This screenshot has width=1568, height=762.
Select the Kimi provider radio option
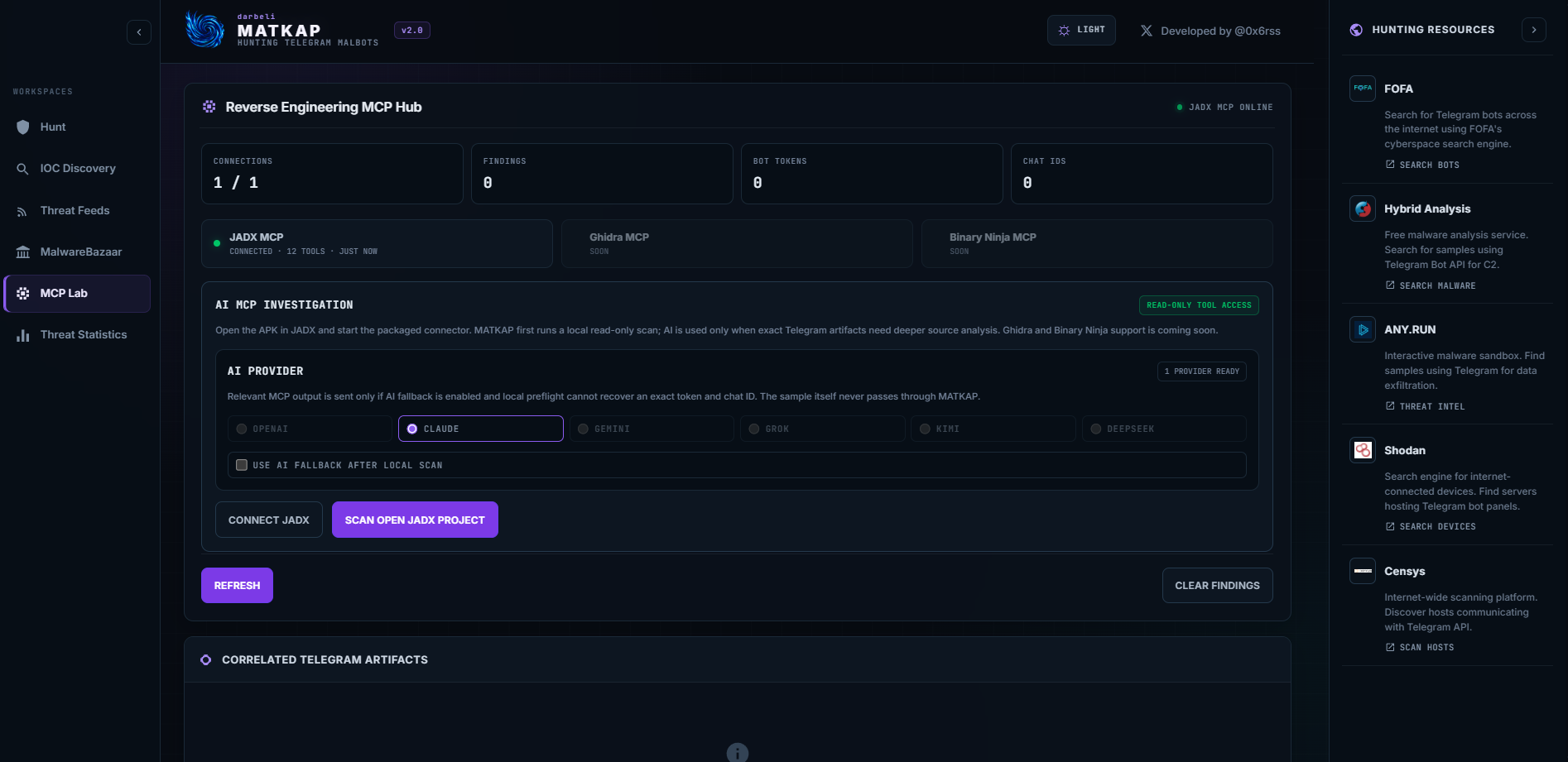(x=993, y=429)
